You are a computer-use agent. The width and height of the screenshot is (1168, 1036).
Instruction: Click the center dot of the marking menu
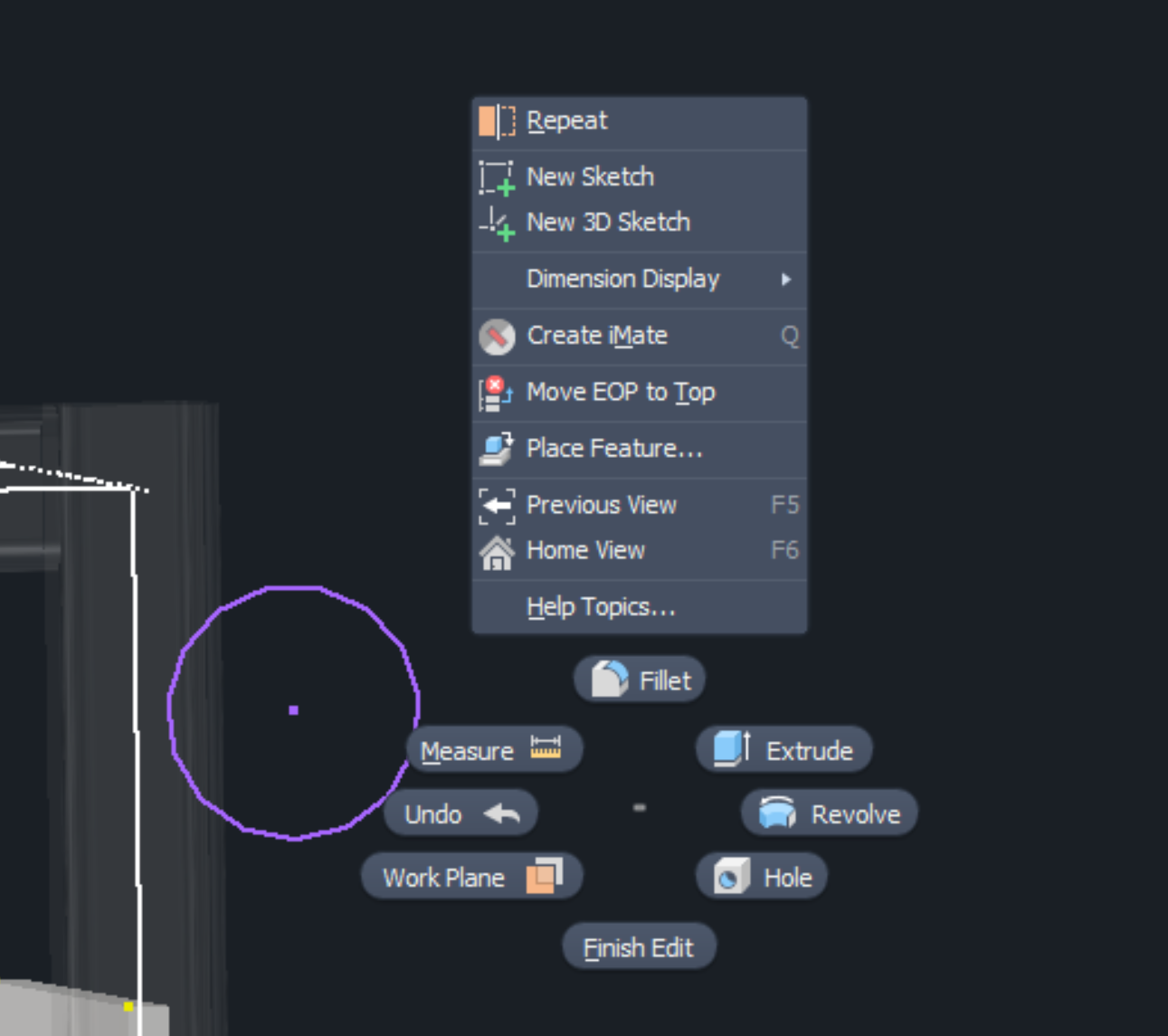click(x=640, y=806)
